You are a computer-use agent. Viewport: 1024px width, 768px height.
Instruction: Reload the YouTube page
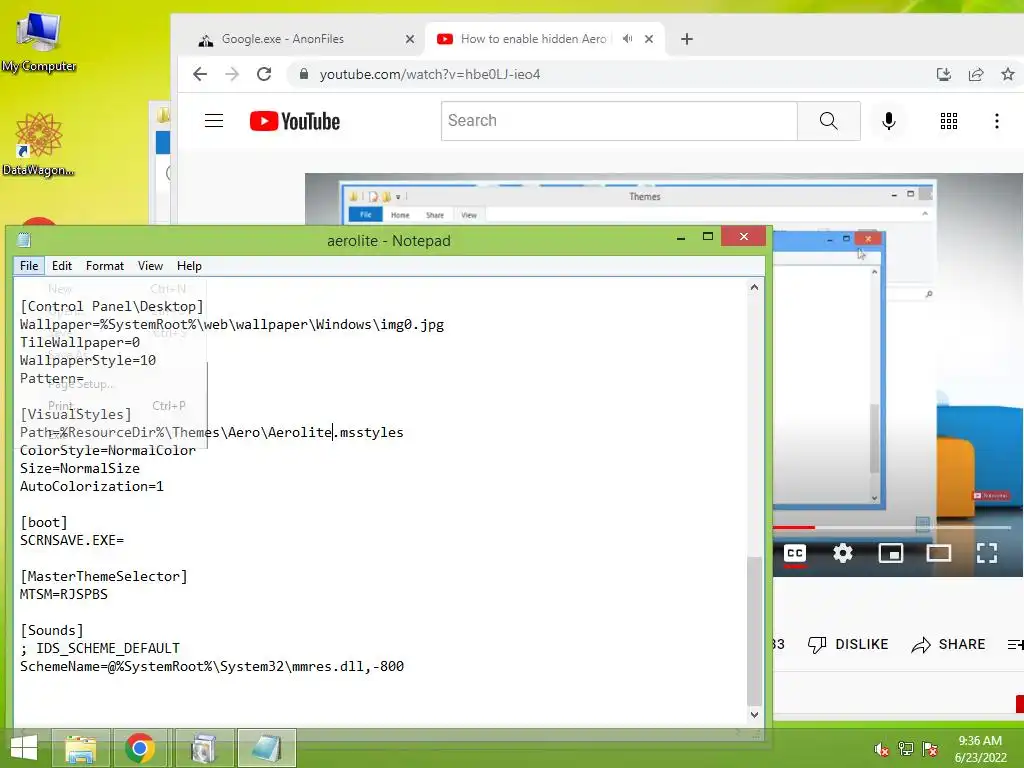pos(264,74)
